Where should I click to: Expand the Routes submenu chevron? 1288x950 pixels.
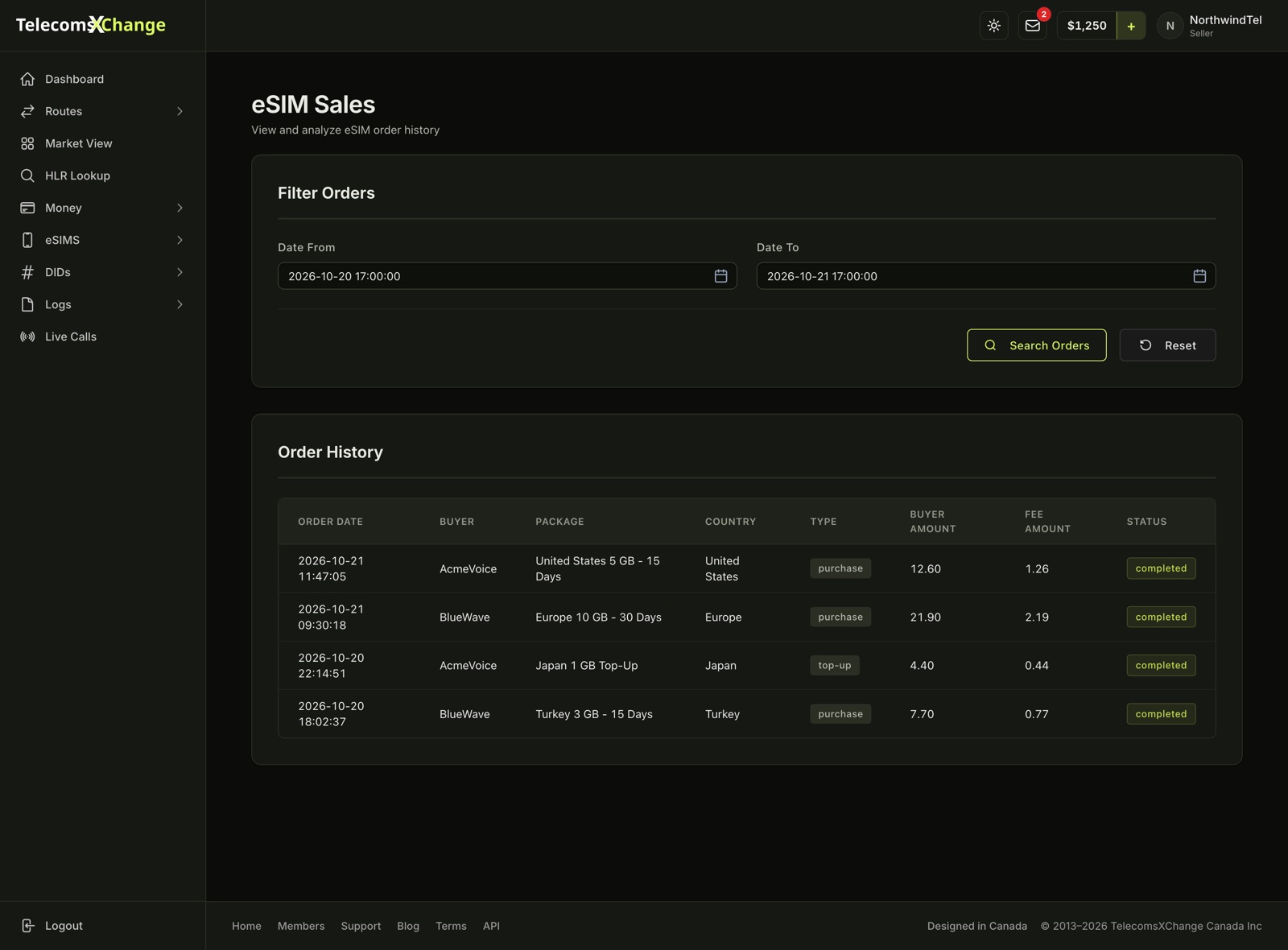[180, 111]
